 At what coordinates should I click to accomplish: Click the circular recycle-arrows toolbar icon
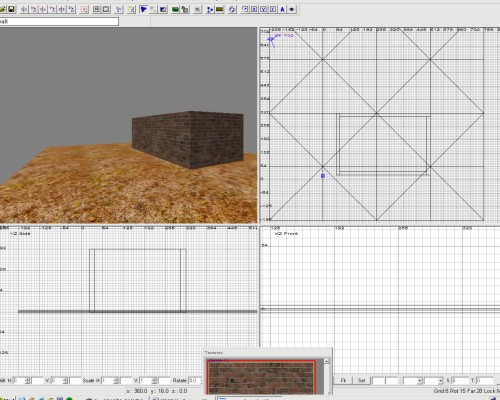coord(232,9)
